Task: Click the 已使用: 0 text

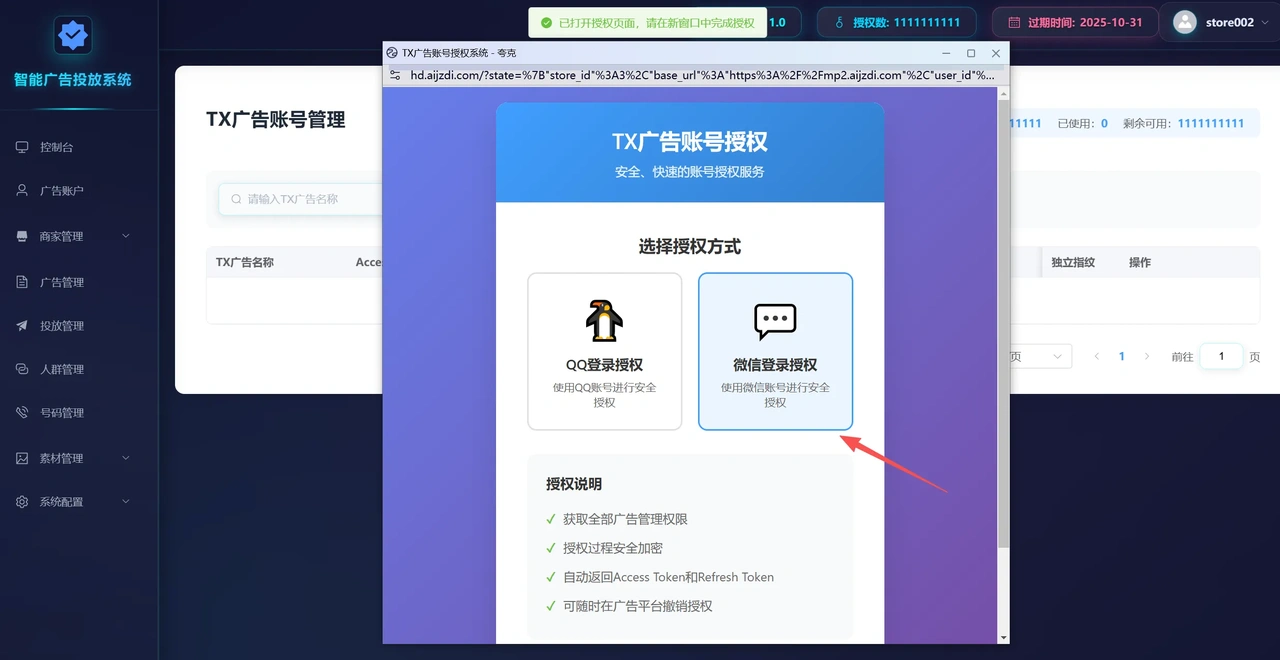Action: [x=1083, y=123]
